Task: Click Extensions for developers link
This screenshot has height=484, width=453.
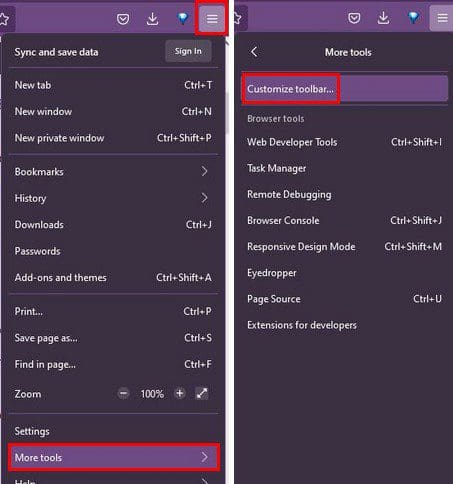Action: [x=345, y=325]
